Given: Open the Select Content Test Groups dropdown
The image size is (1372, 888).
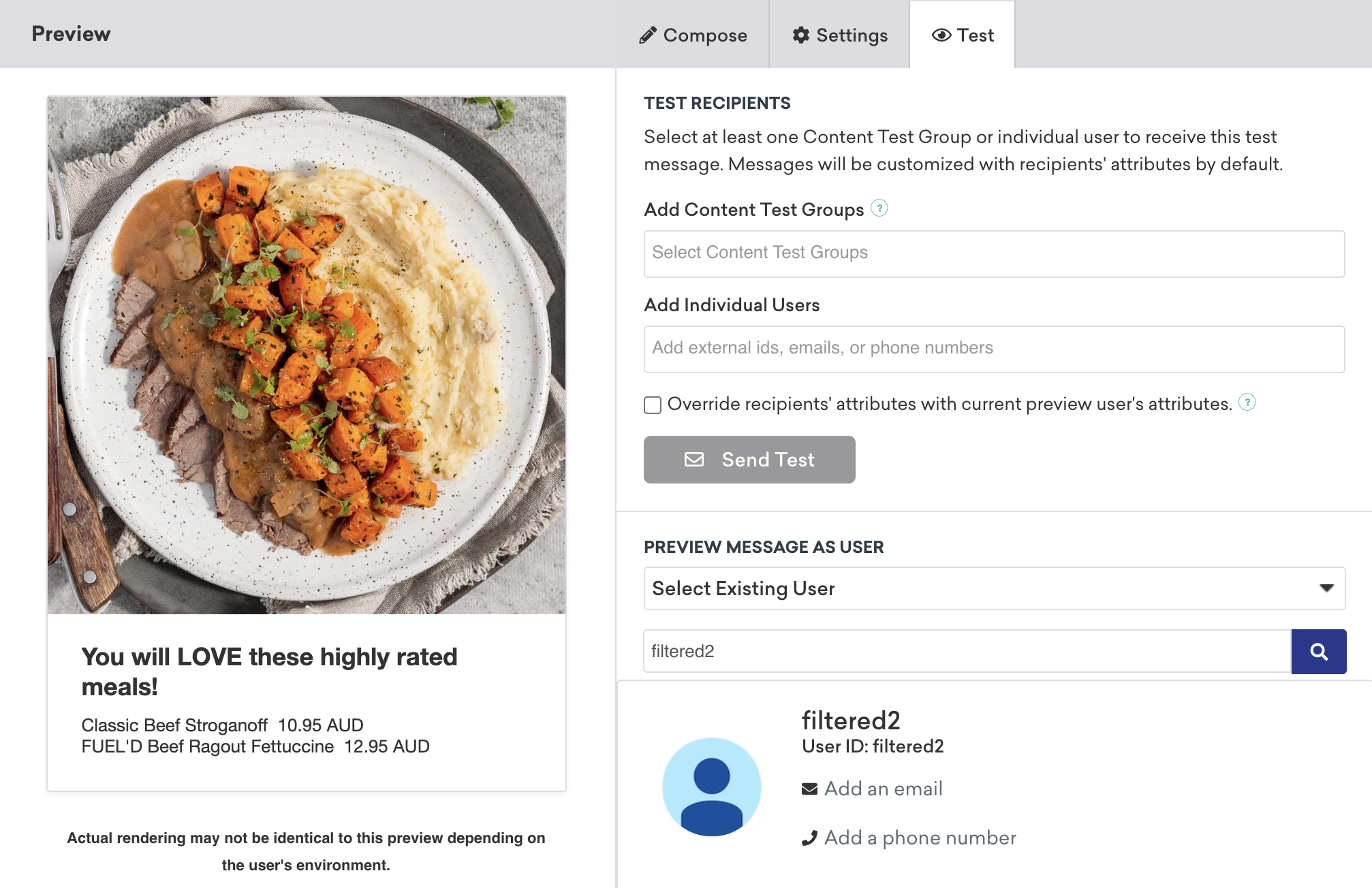Looking at the screenshot, I should (994, 252).
